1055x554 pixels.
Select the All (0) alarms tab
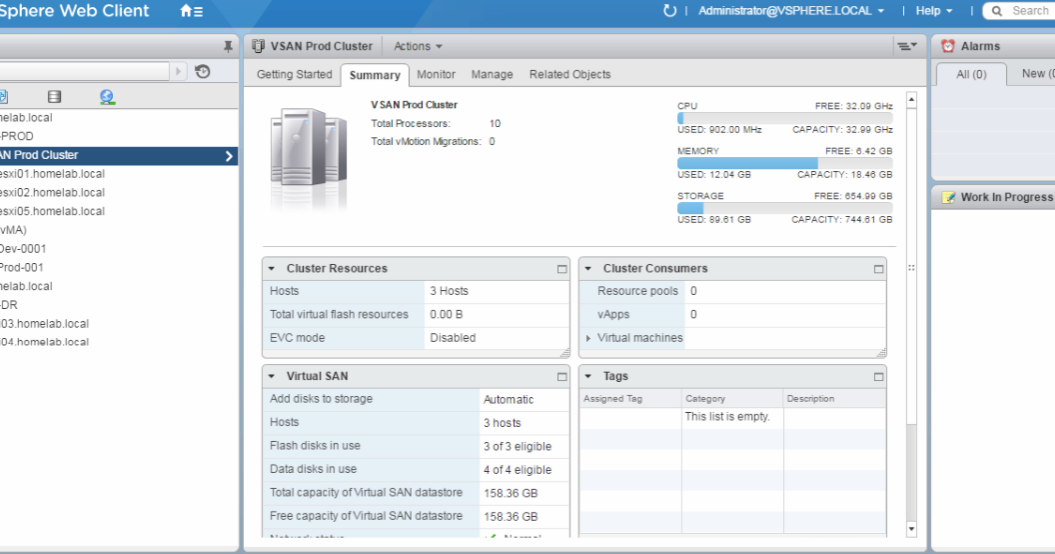971,74
